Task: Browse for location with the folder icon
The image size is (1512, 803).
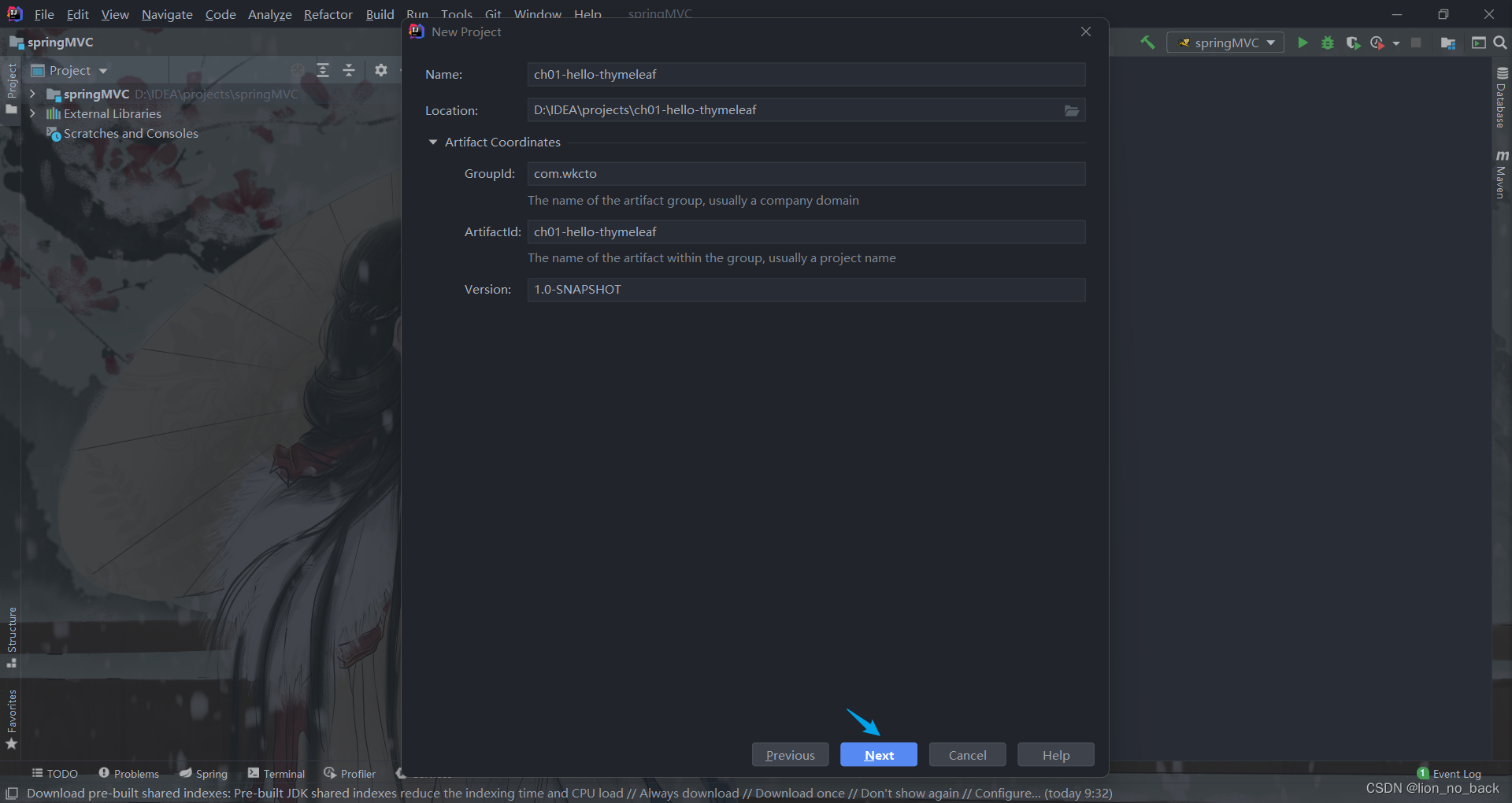Action: (1072, 110)
